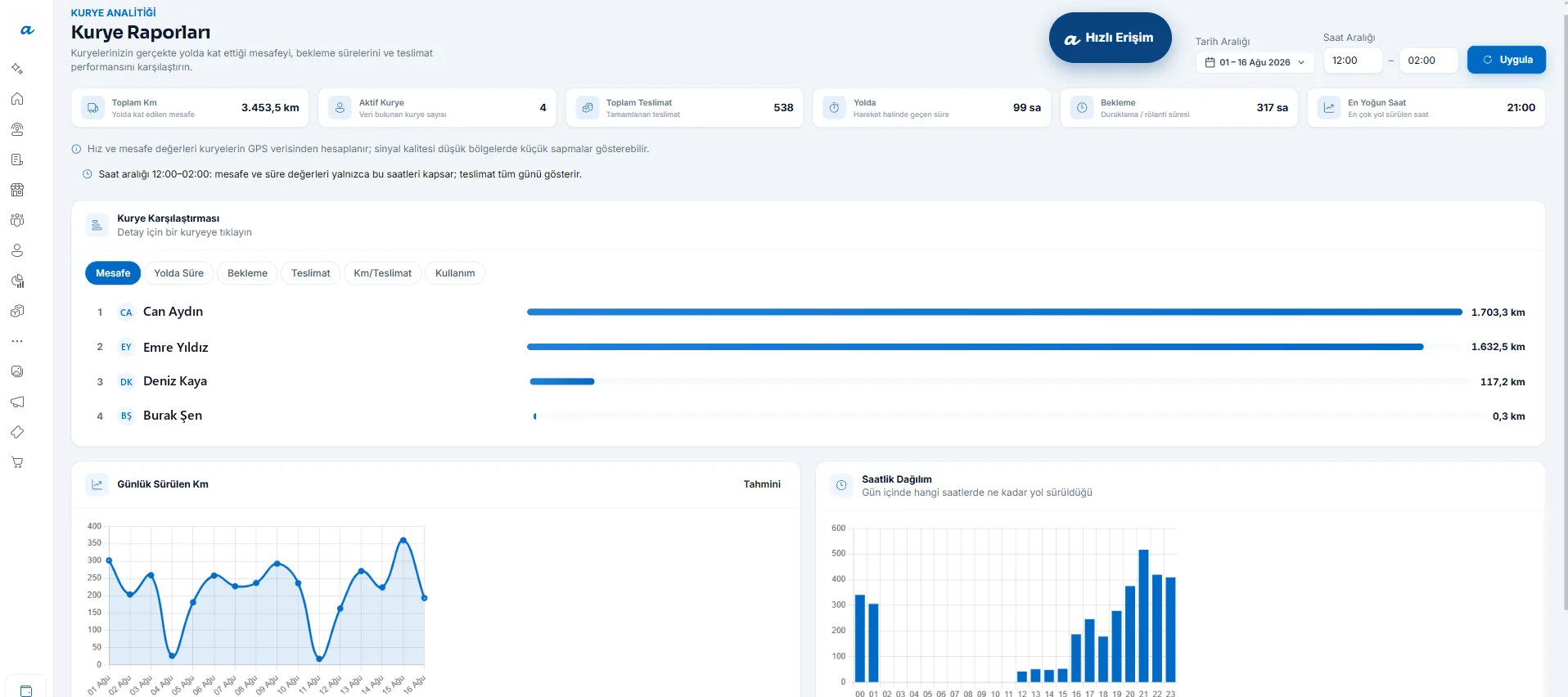This screenshot has width=1568, height=697.
Task: Open Burak Şen courier details
Action: click(808, 416)
